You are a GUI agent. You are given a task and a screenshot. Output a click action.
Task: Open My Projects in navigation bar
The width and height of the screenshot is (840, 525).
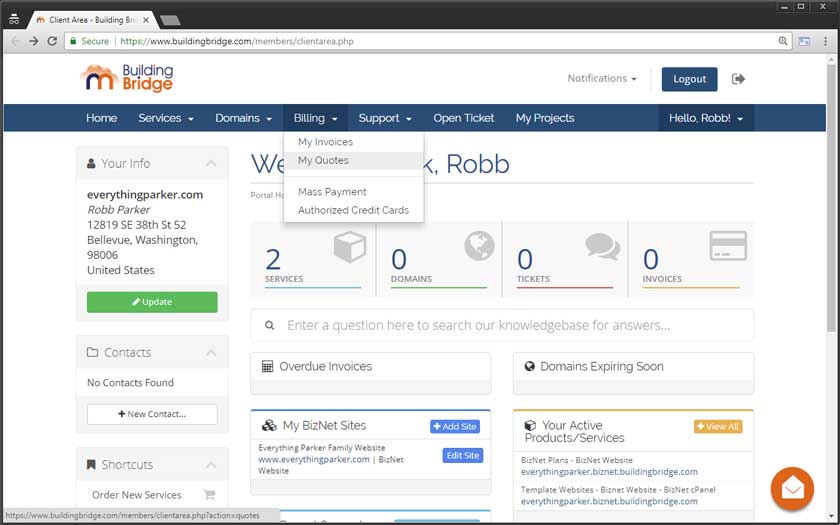coord(545,118)
